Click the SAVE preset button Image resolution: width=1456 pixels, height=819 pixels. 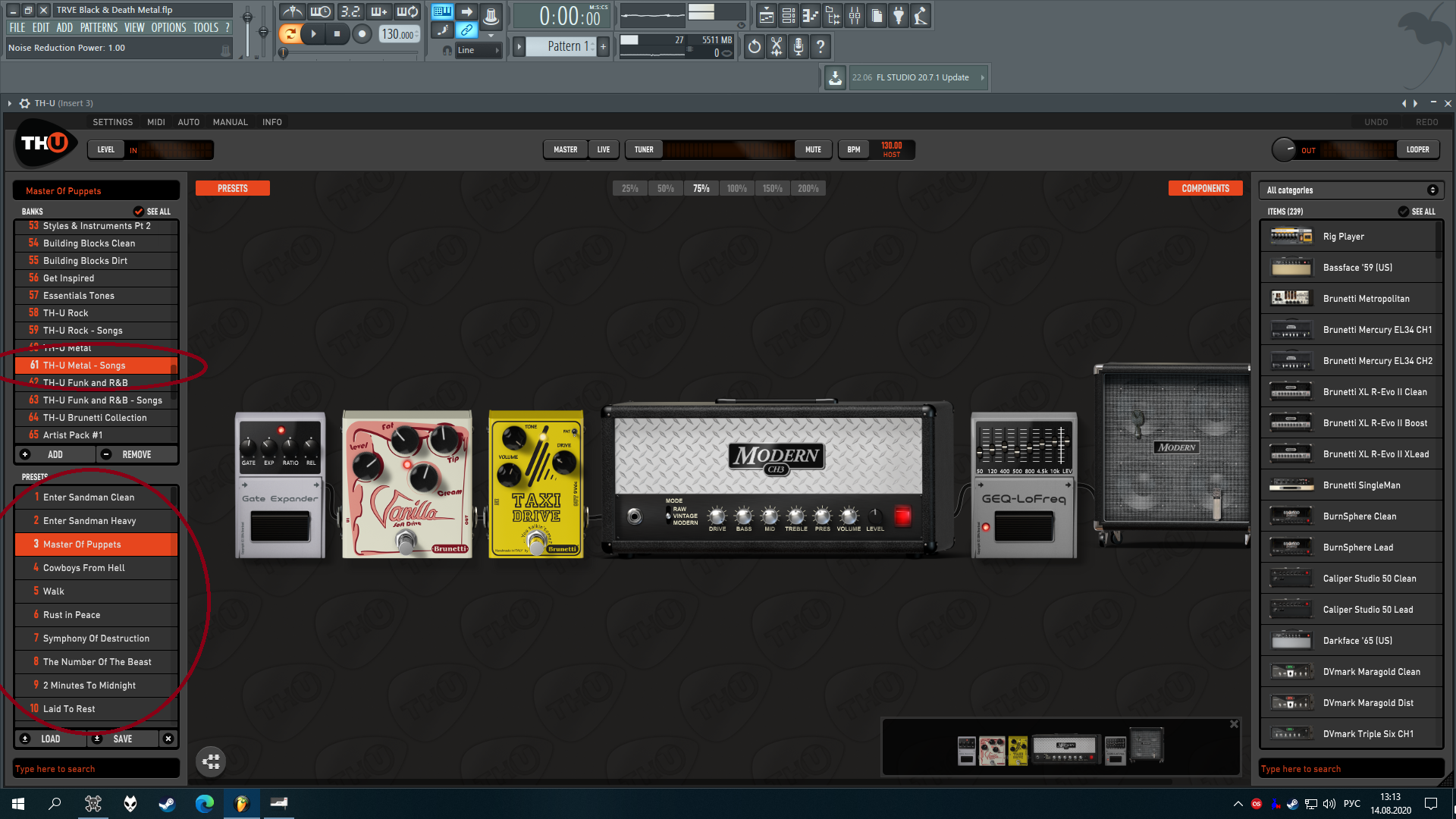[123, 739]
